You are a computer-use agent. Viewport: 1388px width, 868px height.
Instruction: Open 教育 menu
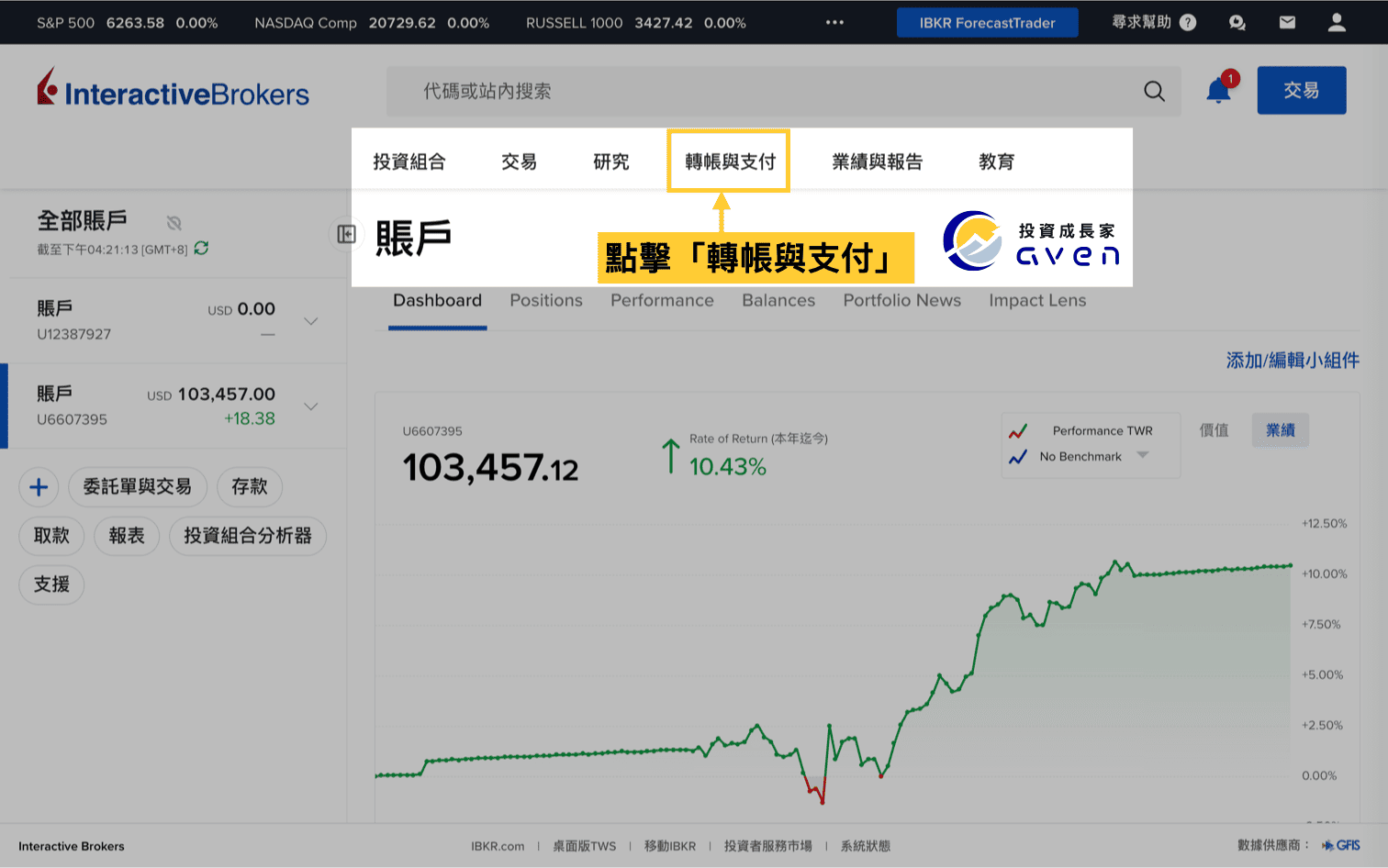(x=997, y=161)
